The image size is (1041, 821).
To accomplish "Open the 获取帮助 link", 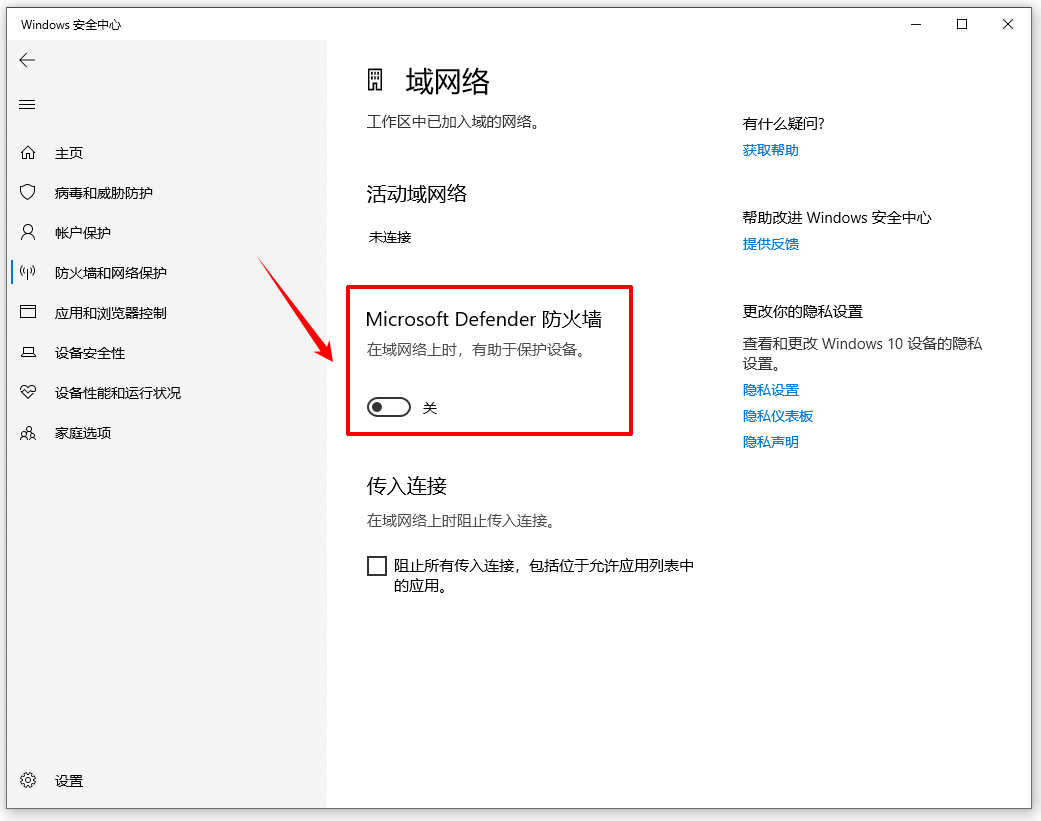I will [x=770, y=150].
